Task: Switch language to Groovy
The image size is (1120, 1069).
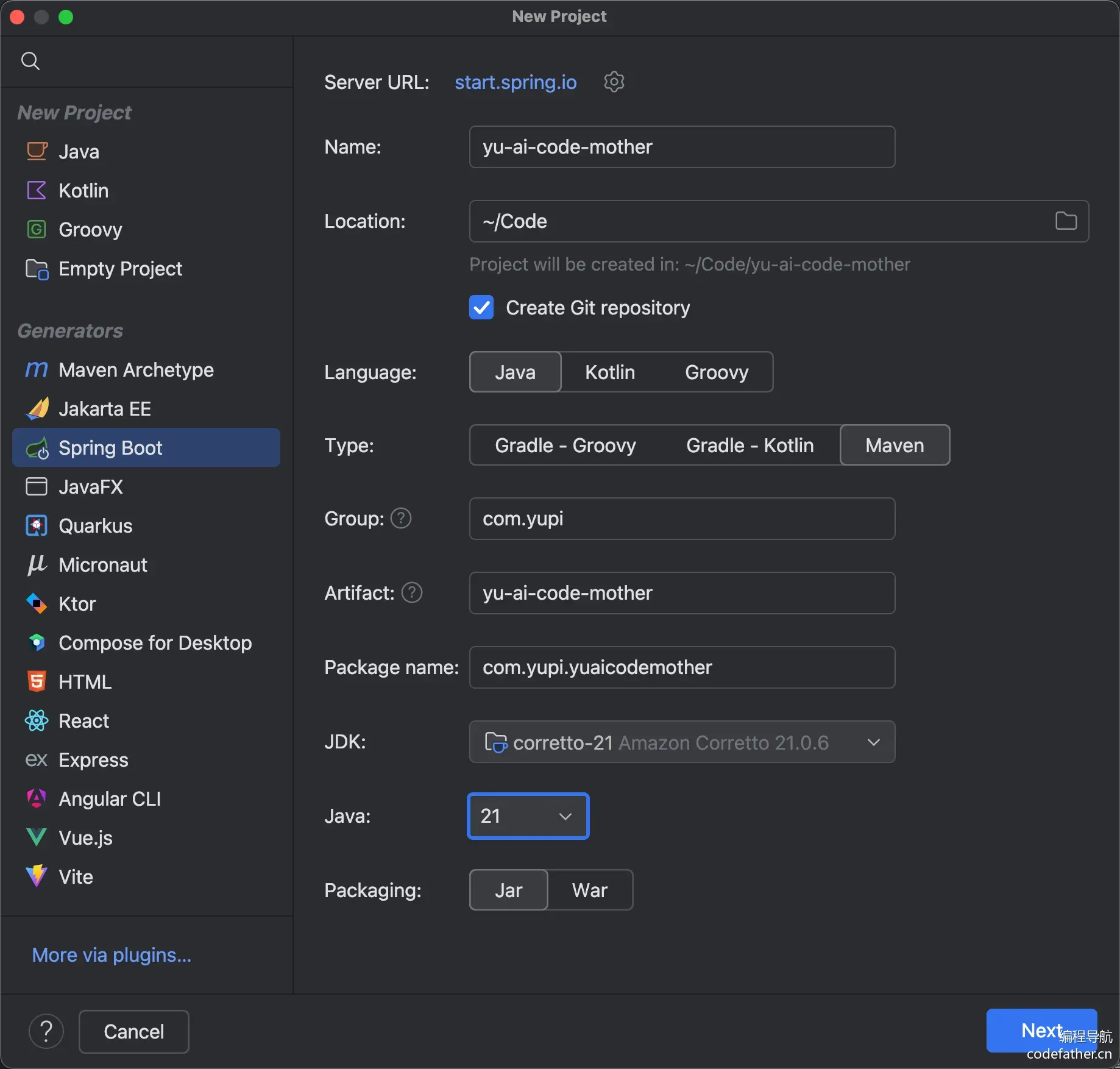Action: pos(717,372)
